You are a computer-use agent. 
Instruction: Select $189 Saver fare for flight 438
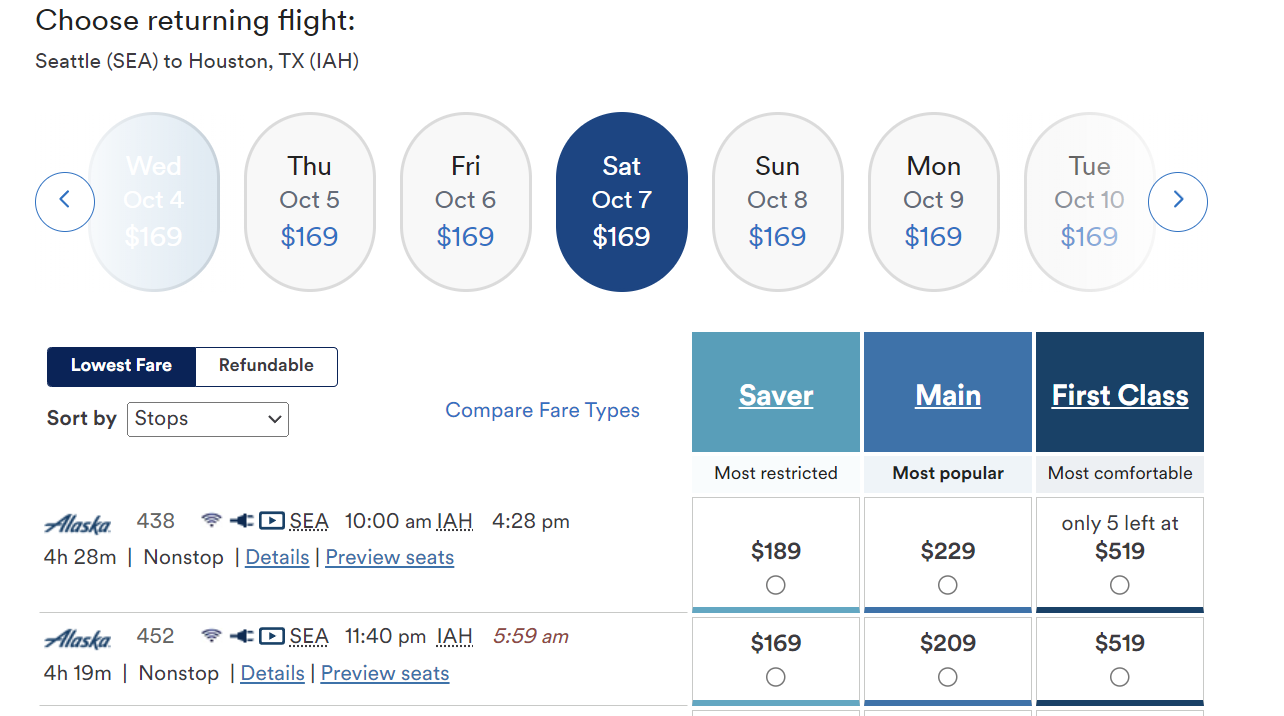coord(776,585)
